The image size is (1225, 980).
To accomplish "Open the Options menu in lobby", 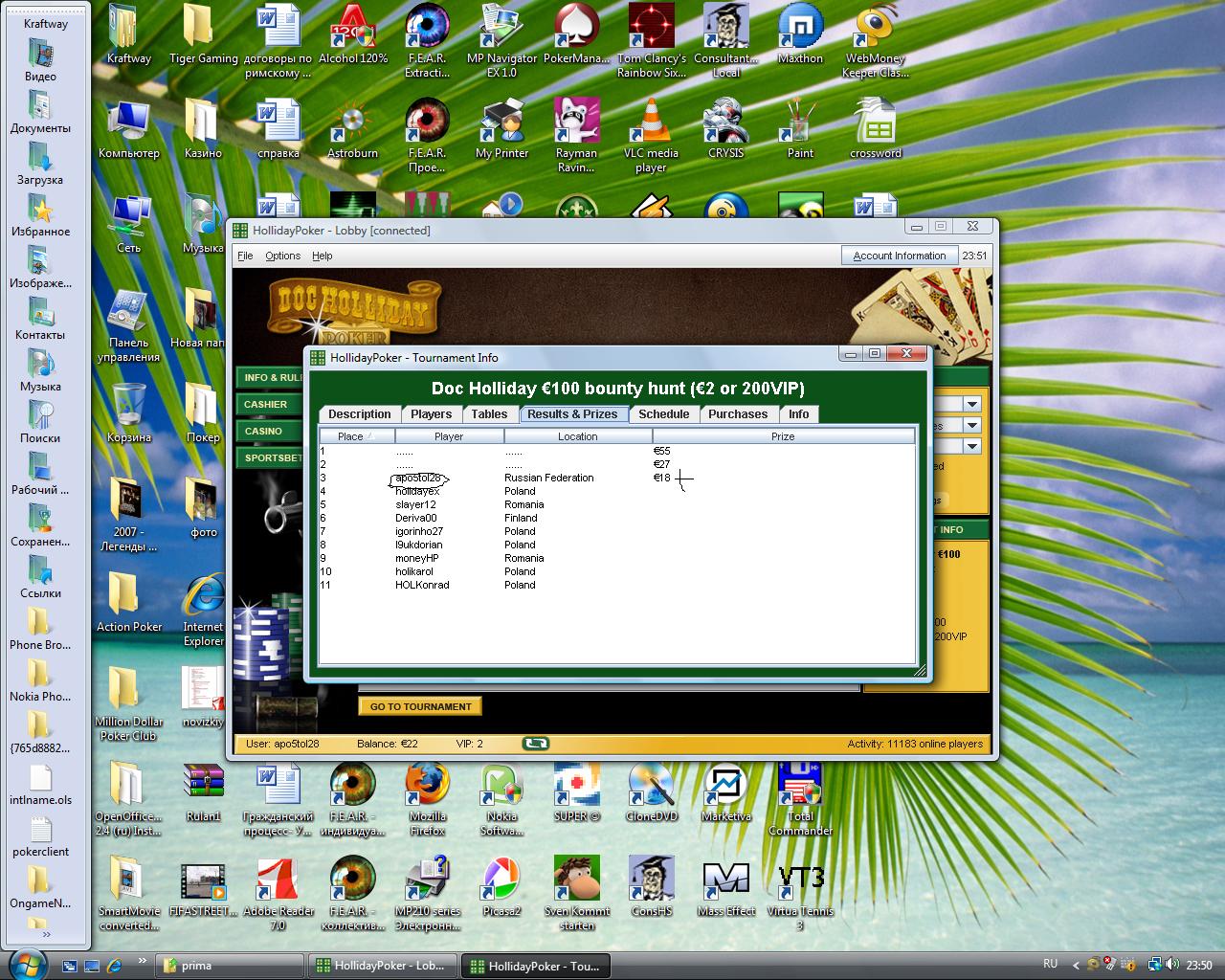I will coord(282,256).
